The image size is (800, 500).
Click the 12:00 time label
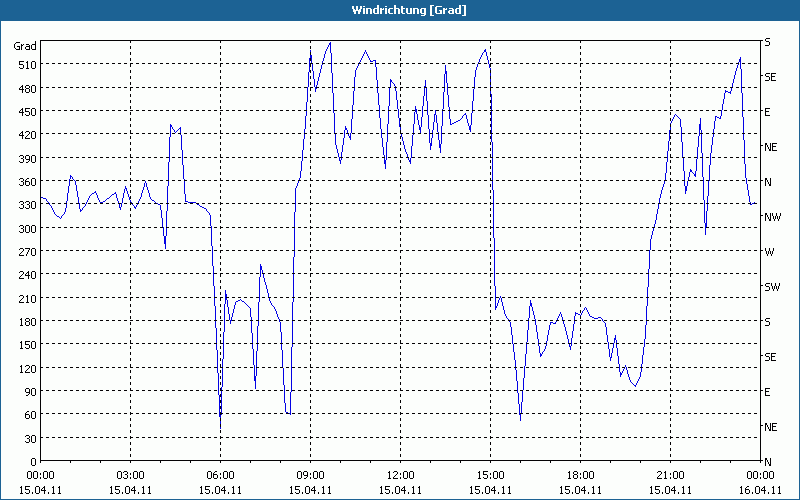(401, 476)
